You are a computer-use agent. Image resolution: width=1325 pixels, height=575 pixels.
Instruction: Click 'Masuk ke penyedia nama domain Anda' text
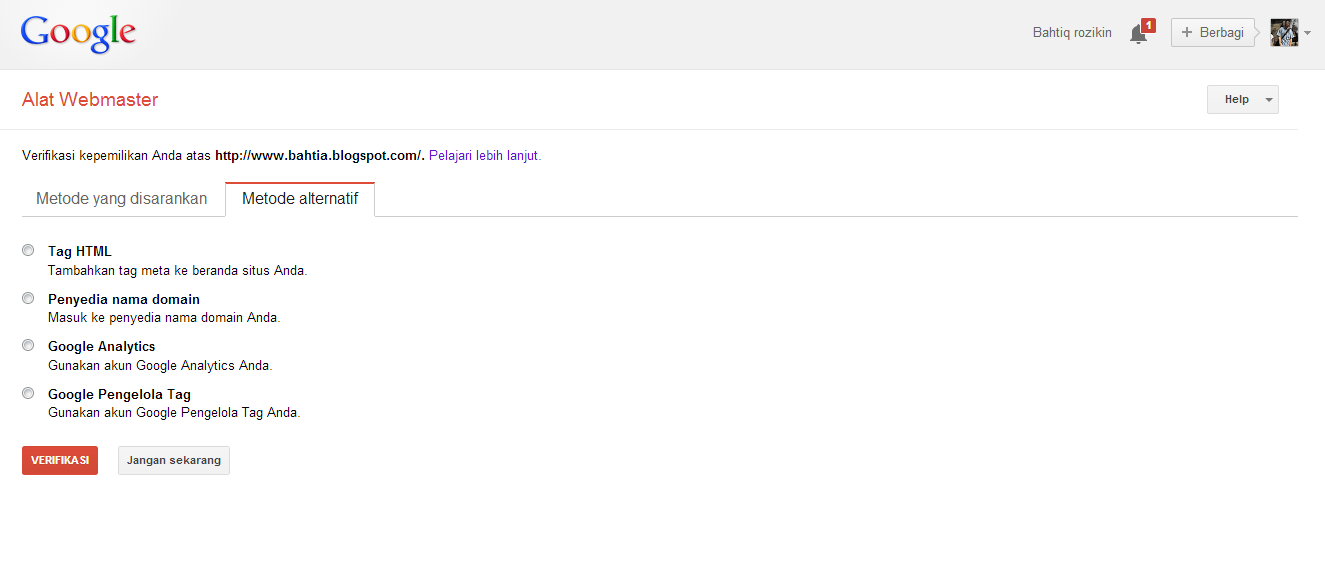pos(164,318)
